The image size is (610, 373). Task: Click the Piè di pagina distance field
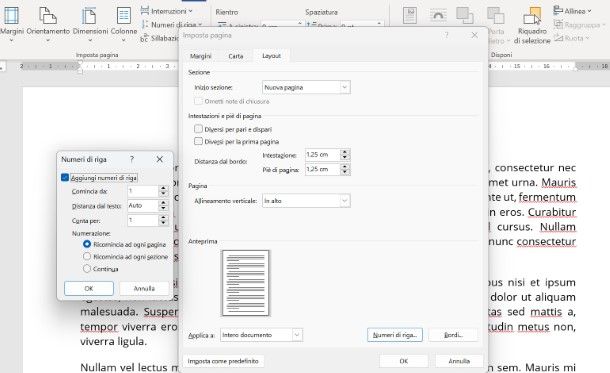[x=322, y=170]
